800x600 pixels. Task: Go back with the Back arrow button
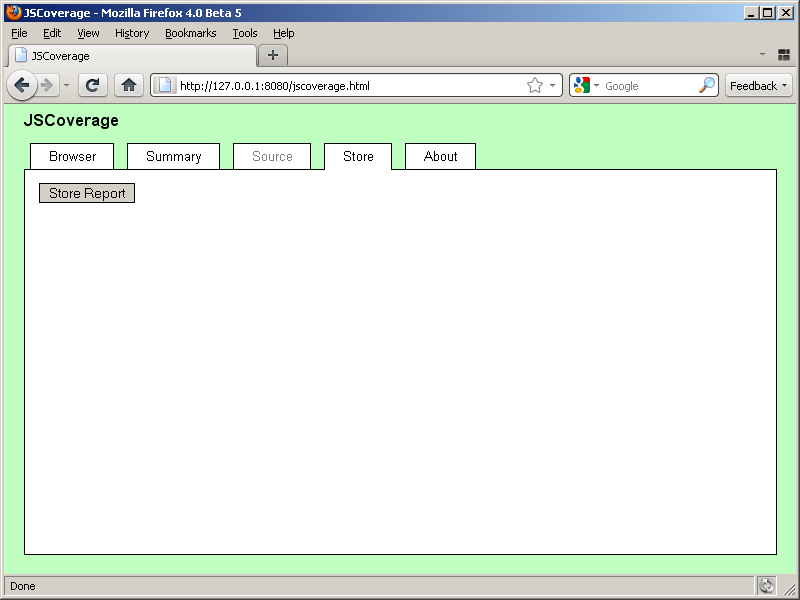point(21,85)
